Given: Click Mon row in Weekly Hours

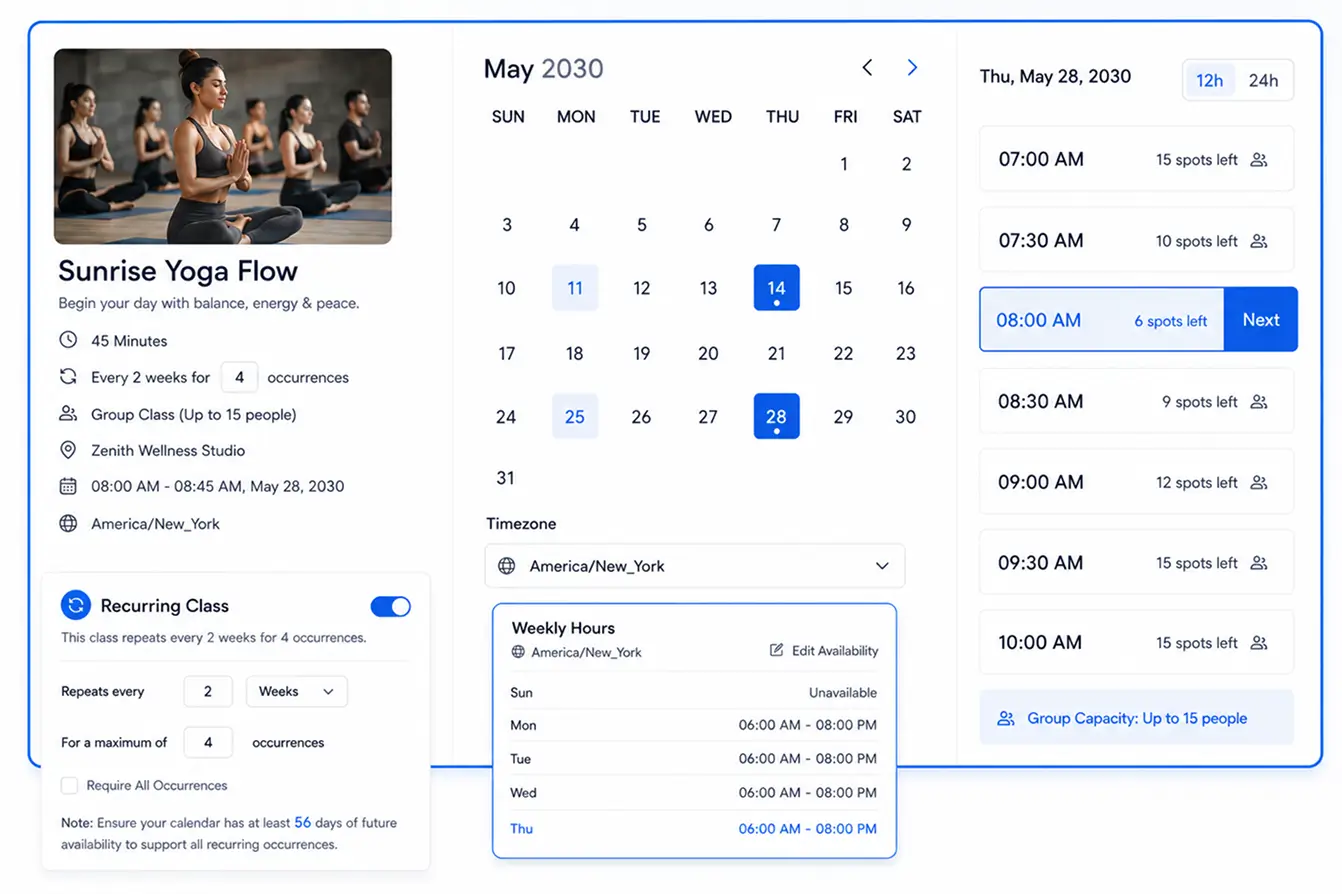Looking at the screenshot, I should click(694, 725).
